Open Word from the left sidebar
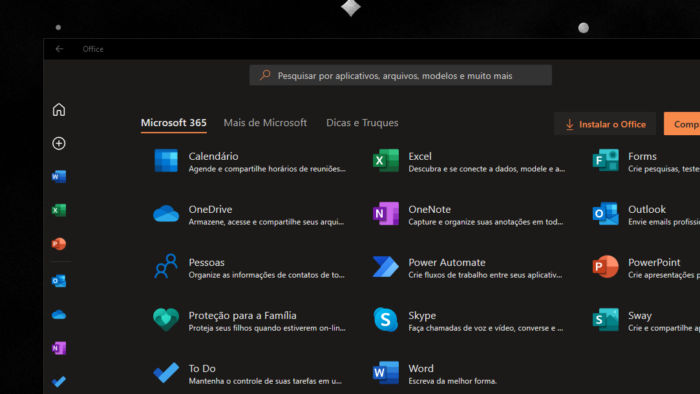700x394 pixels. click(59, 177)
